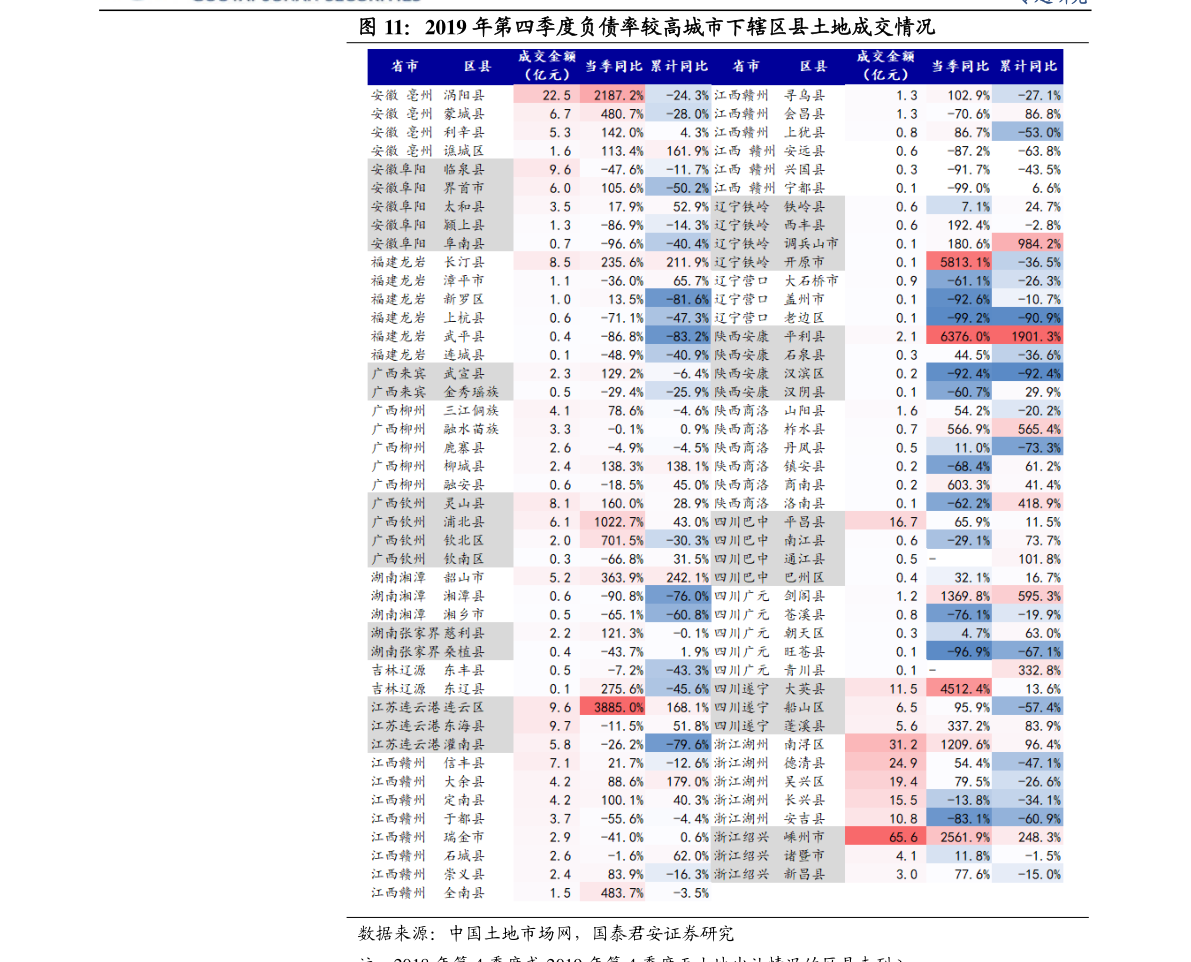Click the 安徽亳州 涡阳县 row
The width and height of the screenshot is (1191, 962).
[x=430, y=95]
